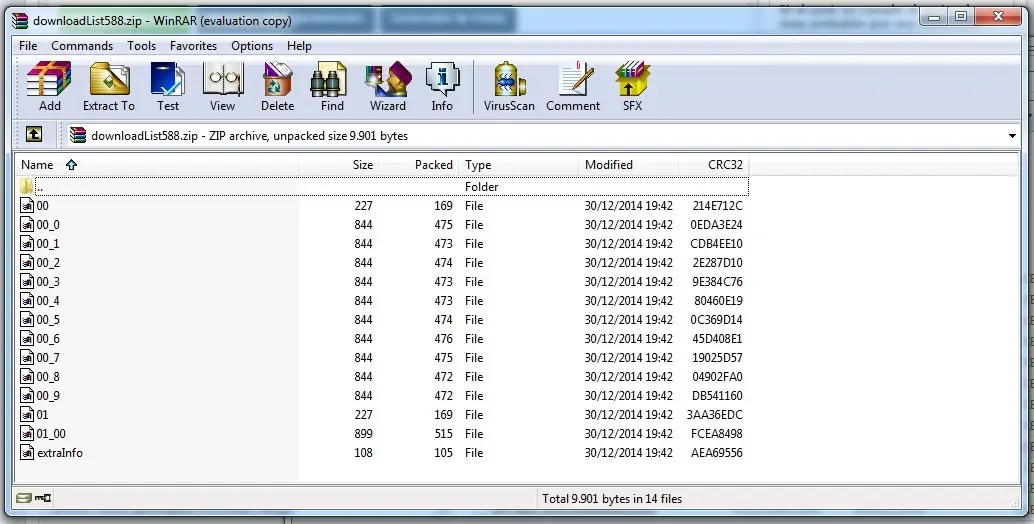Run VirusScan on the archive
Screen dimensions: 1034x524
click(x=509, y=86)
